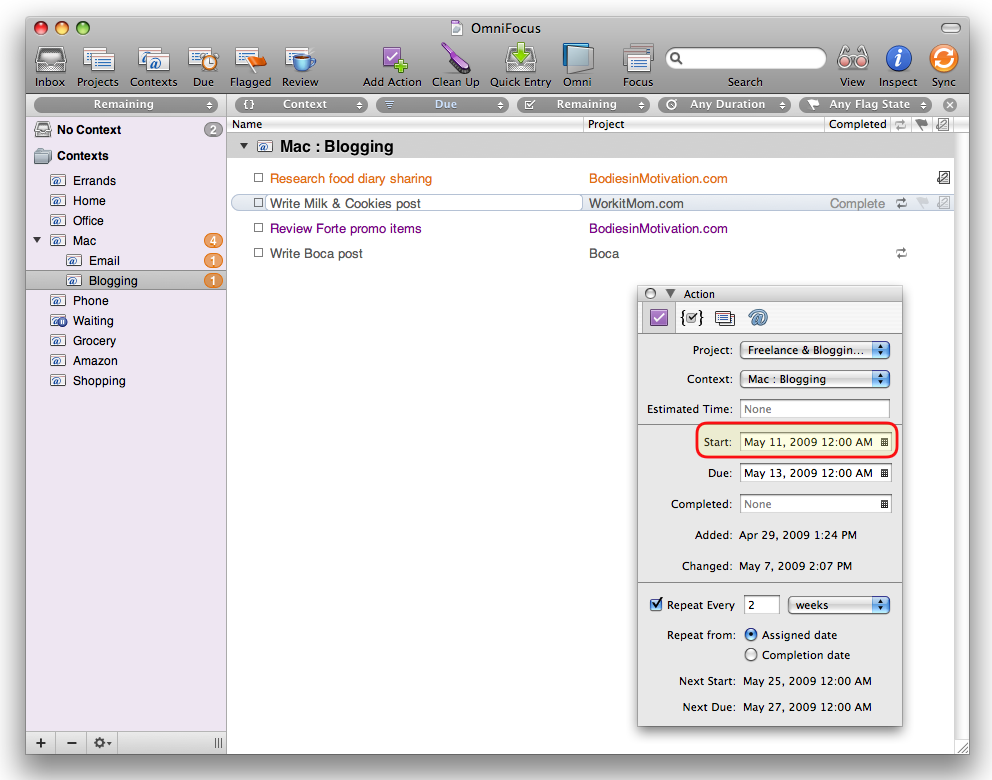The width and height of the screenshot is (992, 780).
Task: Click the add context plus button
Action: pos(41,743)
